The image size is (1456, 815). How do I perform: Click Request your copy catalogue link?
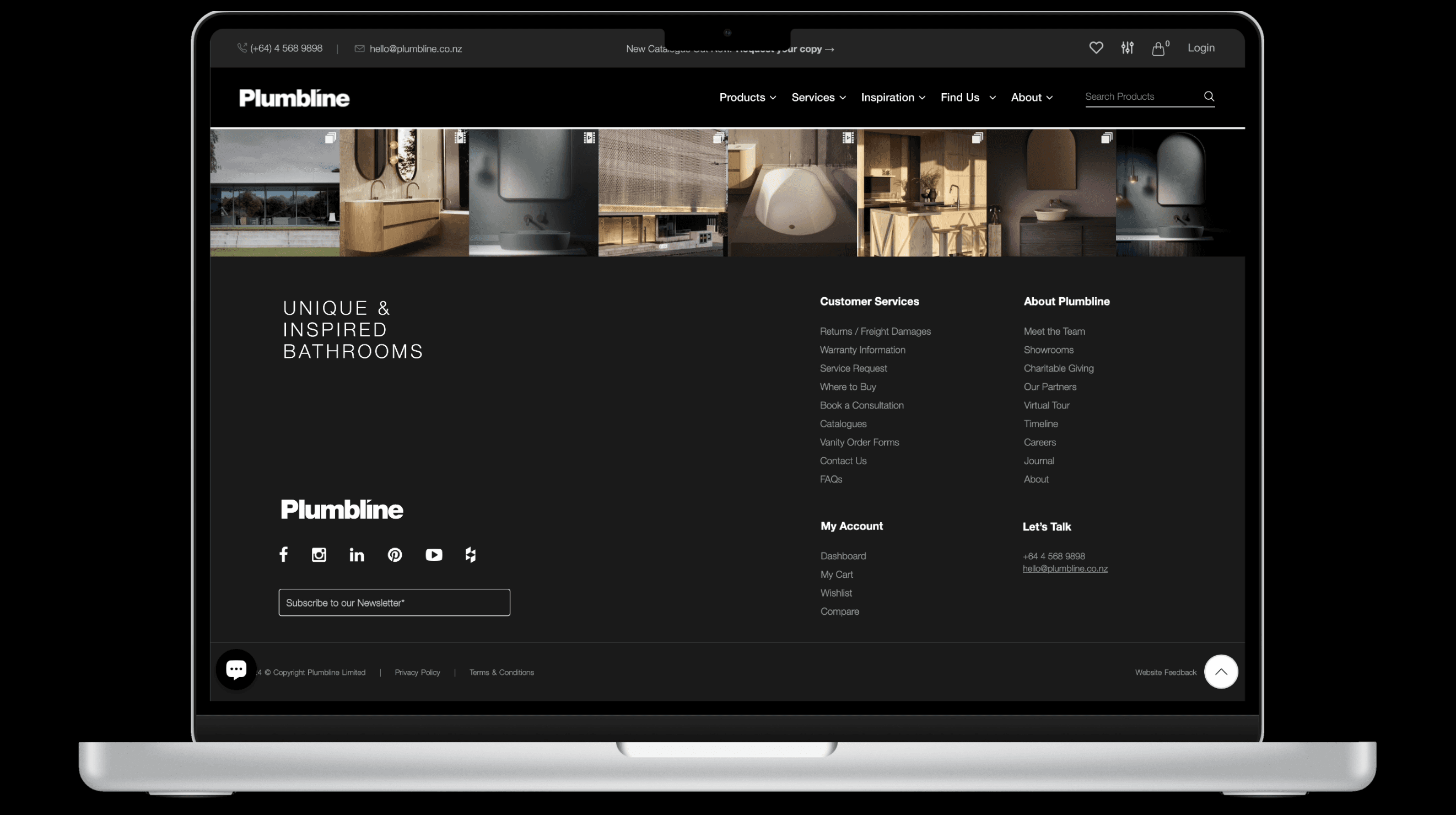[785, 49]
